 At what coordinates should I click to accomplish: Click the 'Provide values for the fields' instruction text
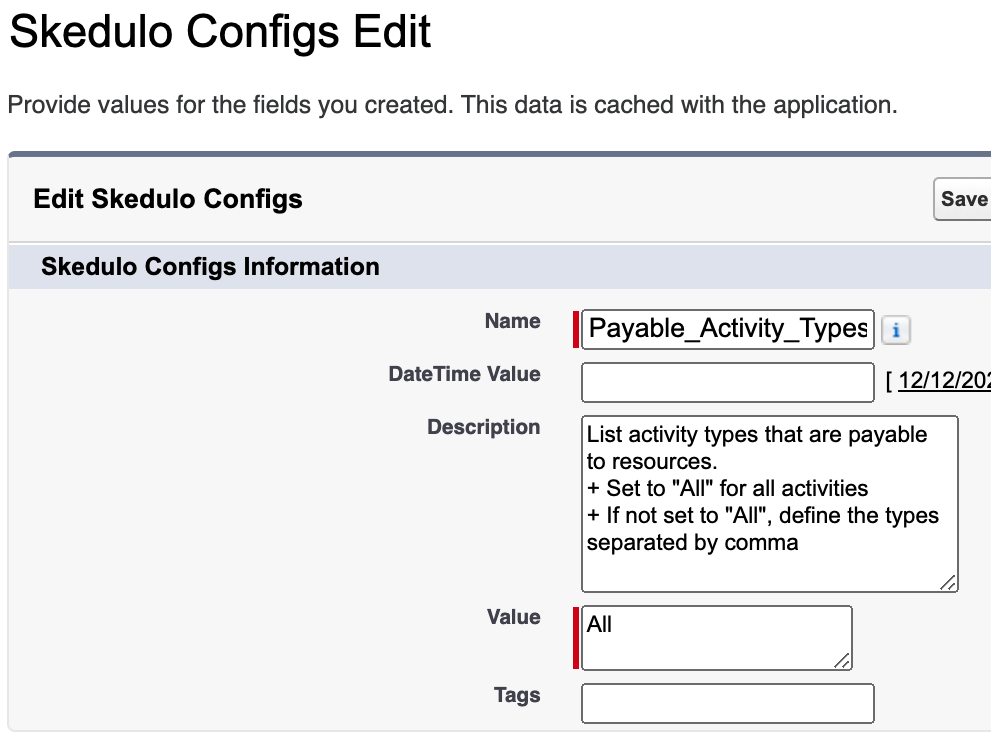(x=453, y=105)
